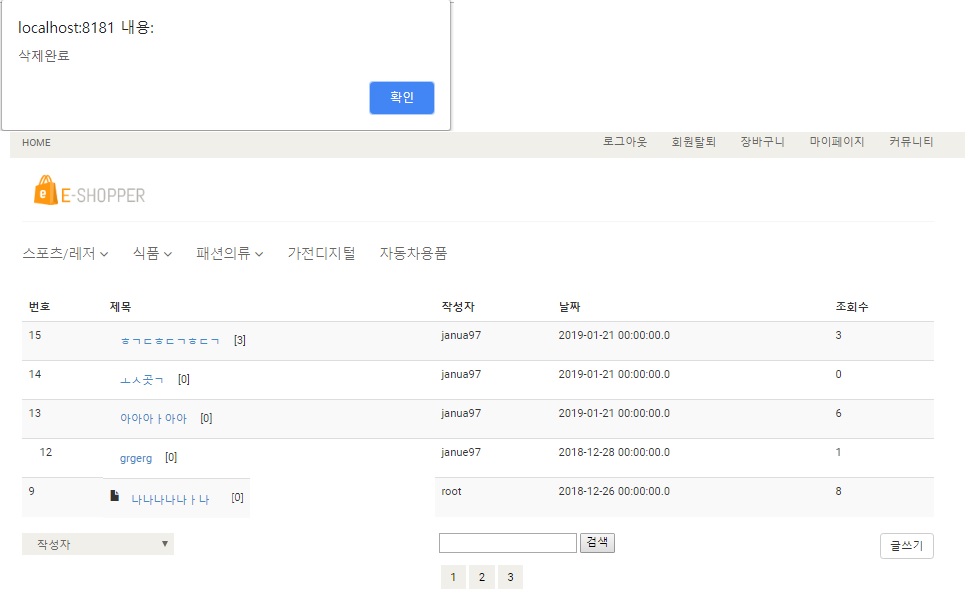968x616 pixels.
Task: Click the number 15 in the first row
Action: coord(35,335)
